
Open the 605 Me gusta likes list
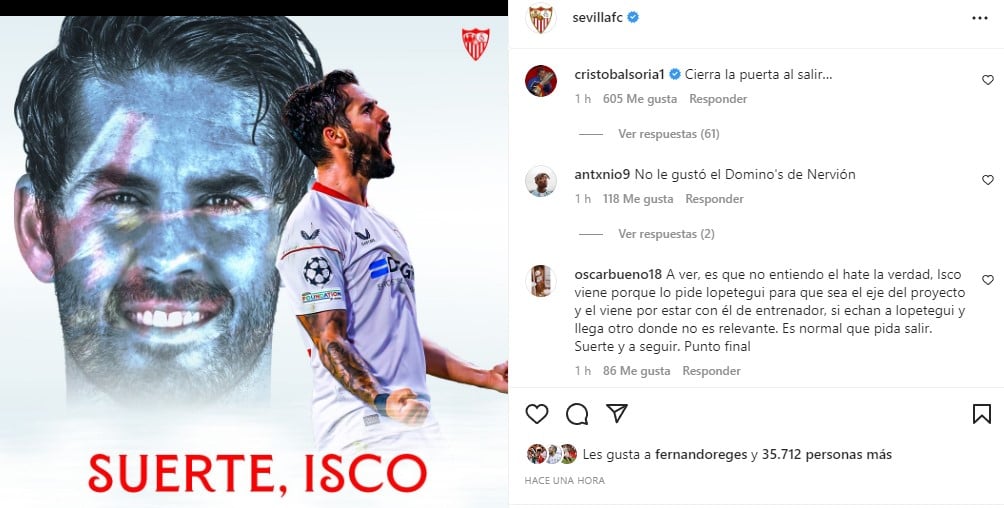point(640,99)
